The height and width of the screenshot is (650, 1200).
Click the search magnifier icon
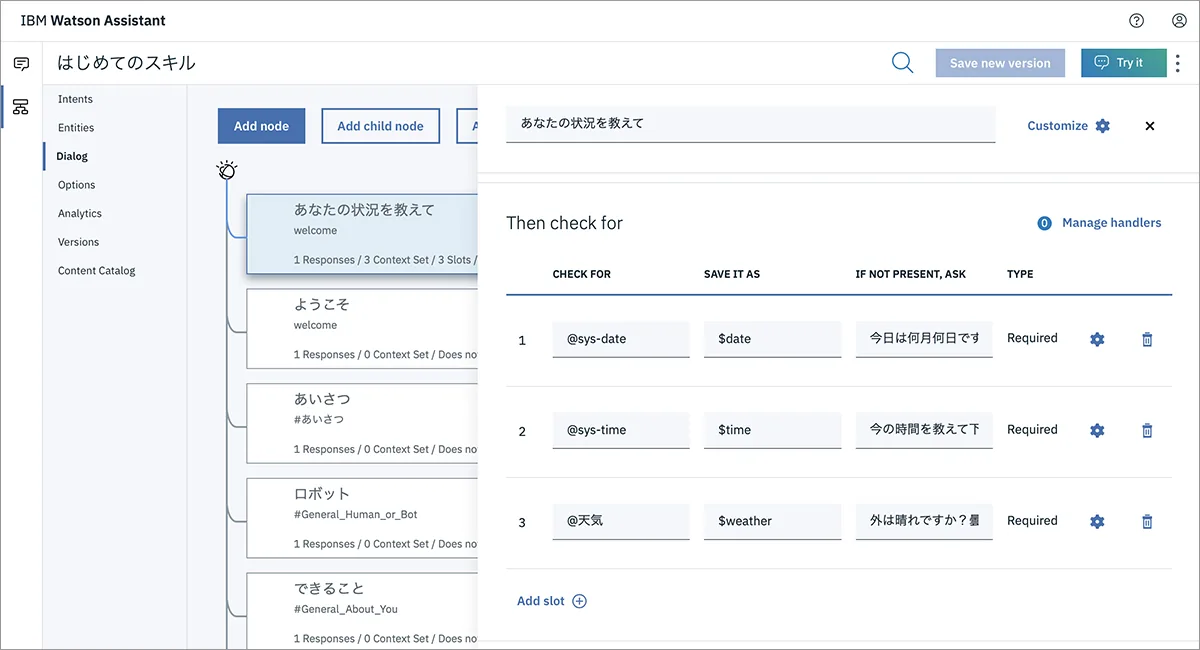tap(902, 63)
